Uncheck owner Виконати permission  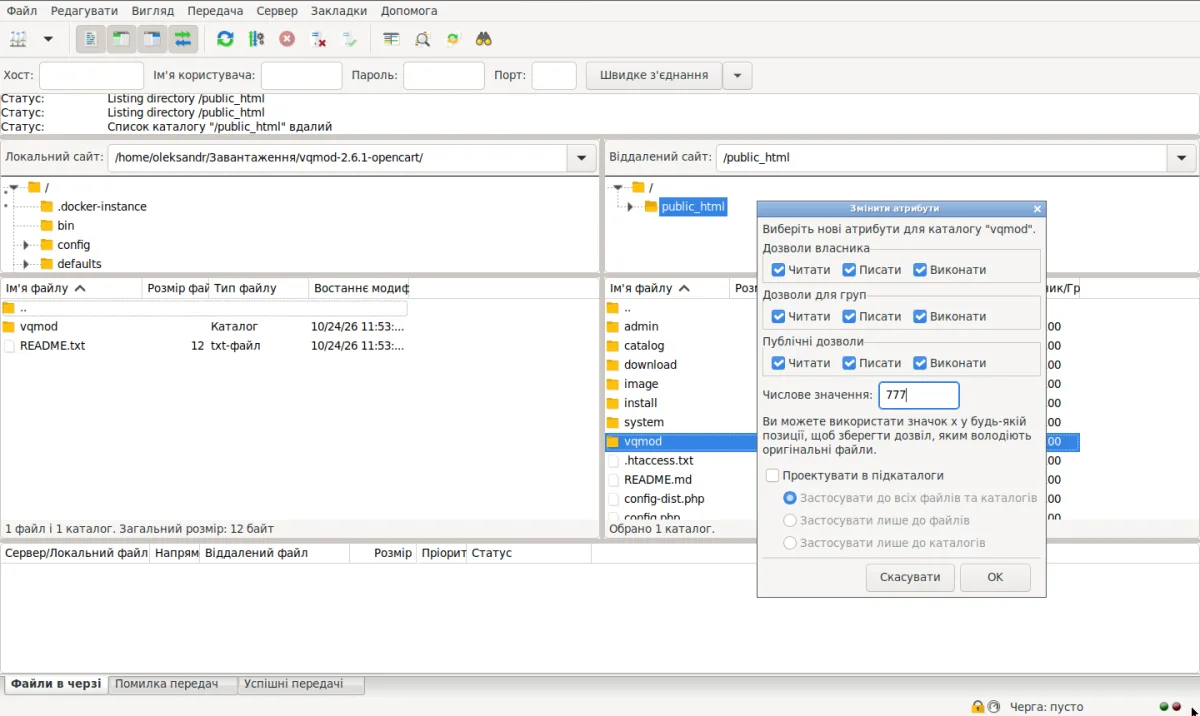[x=920, y=270]
